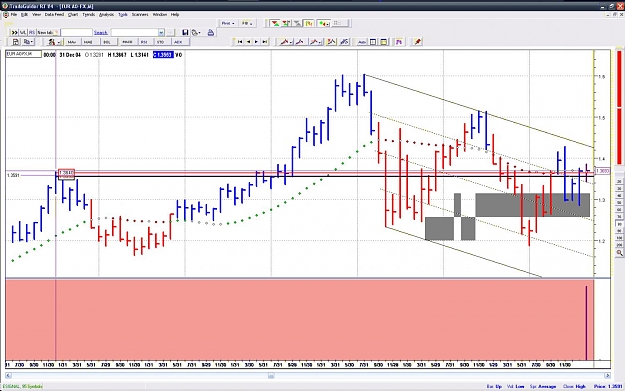Click the tall purple volume bar
The image size is (625, 391).
tap(586, 323)
